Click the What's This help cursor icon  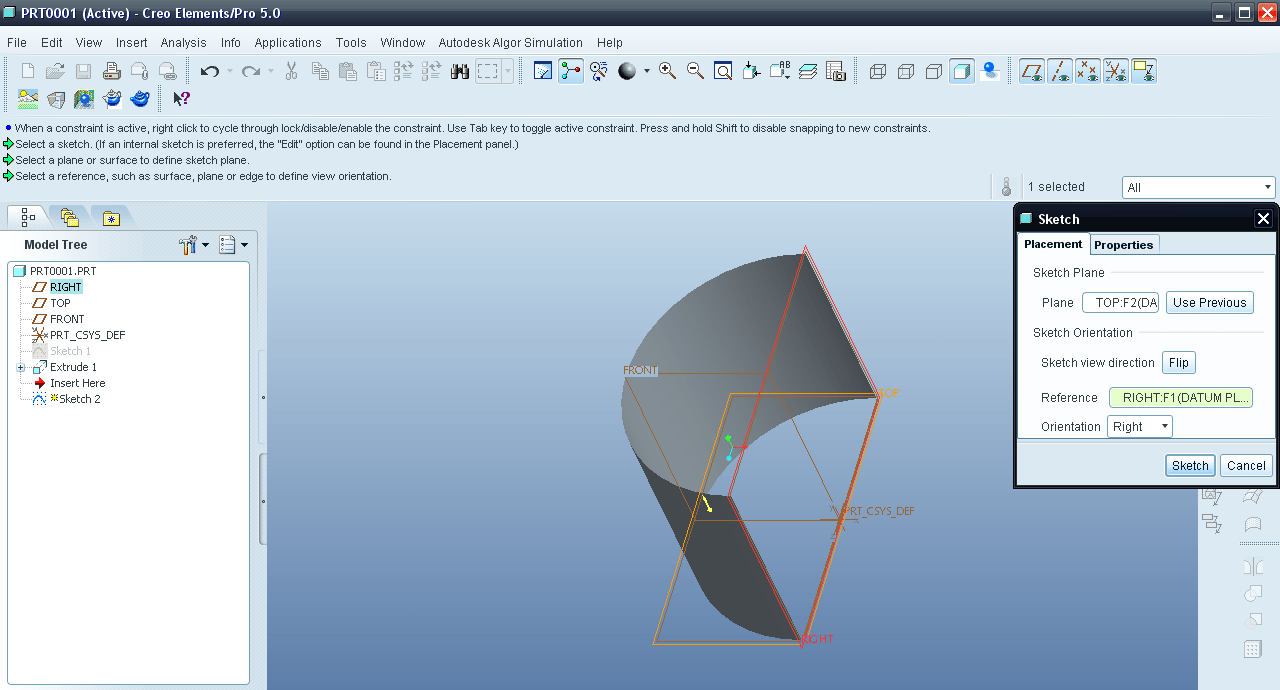(x=181, y=99)
